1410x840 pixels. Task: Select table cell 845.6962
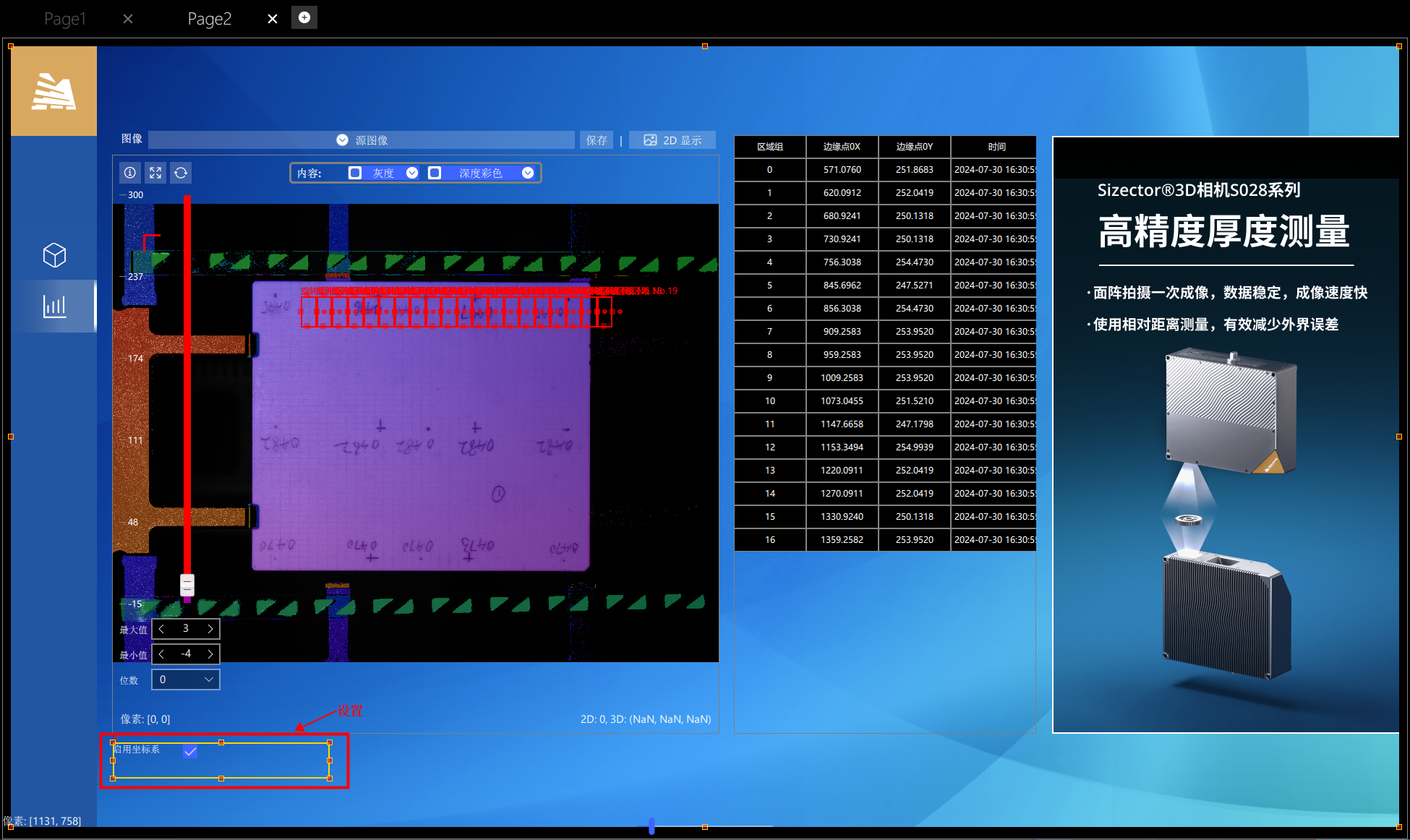pos(842,286)
